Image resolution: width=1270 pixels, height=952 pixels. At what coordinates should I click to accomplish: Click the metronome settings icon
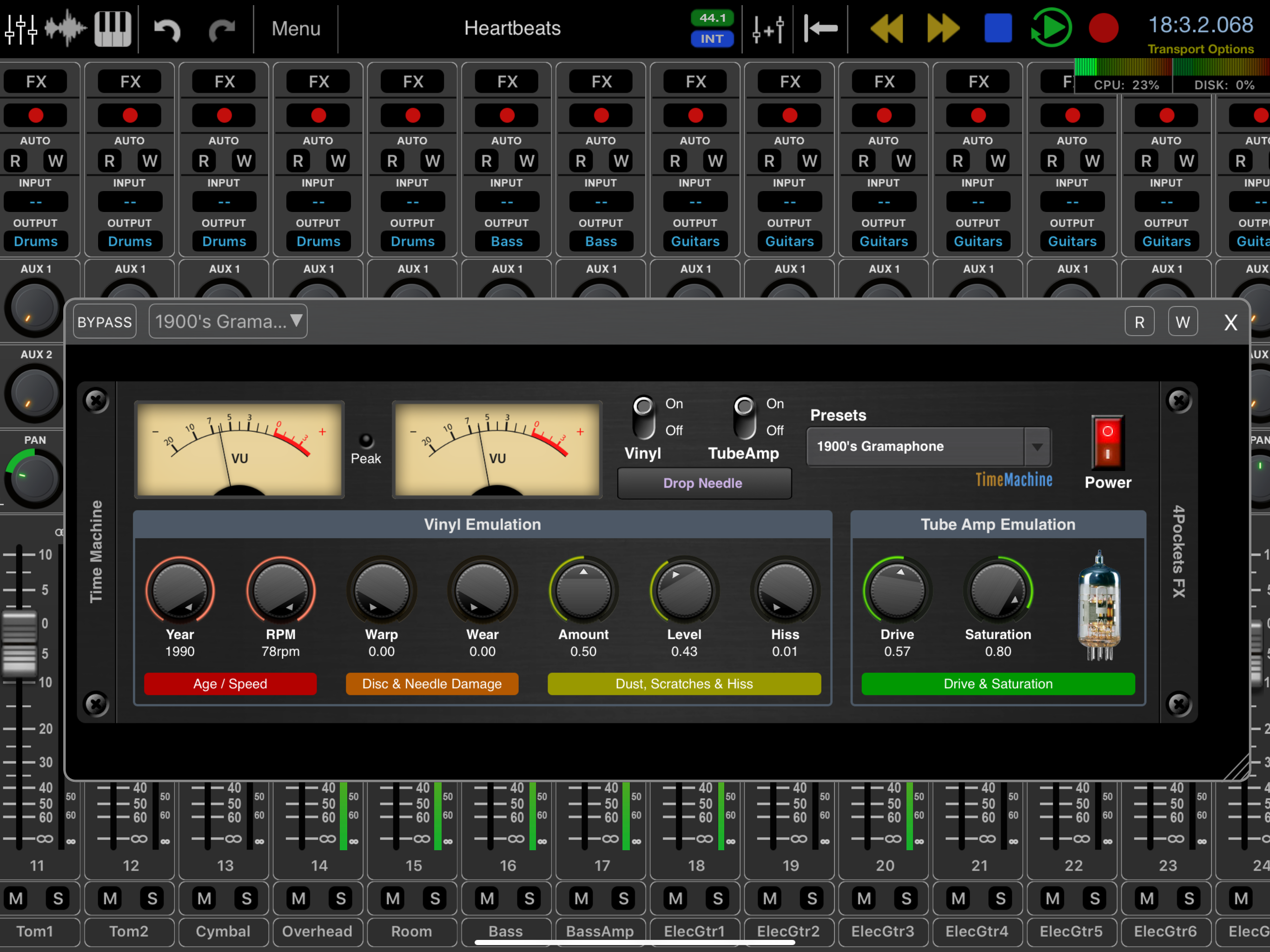(767, 29)
